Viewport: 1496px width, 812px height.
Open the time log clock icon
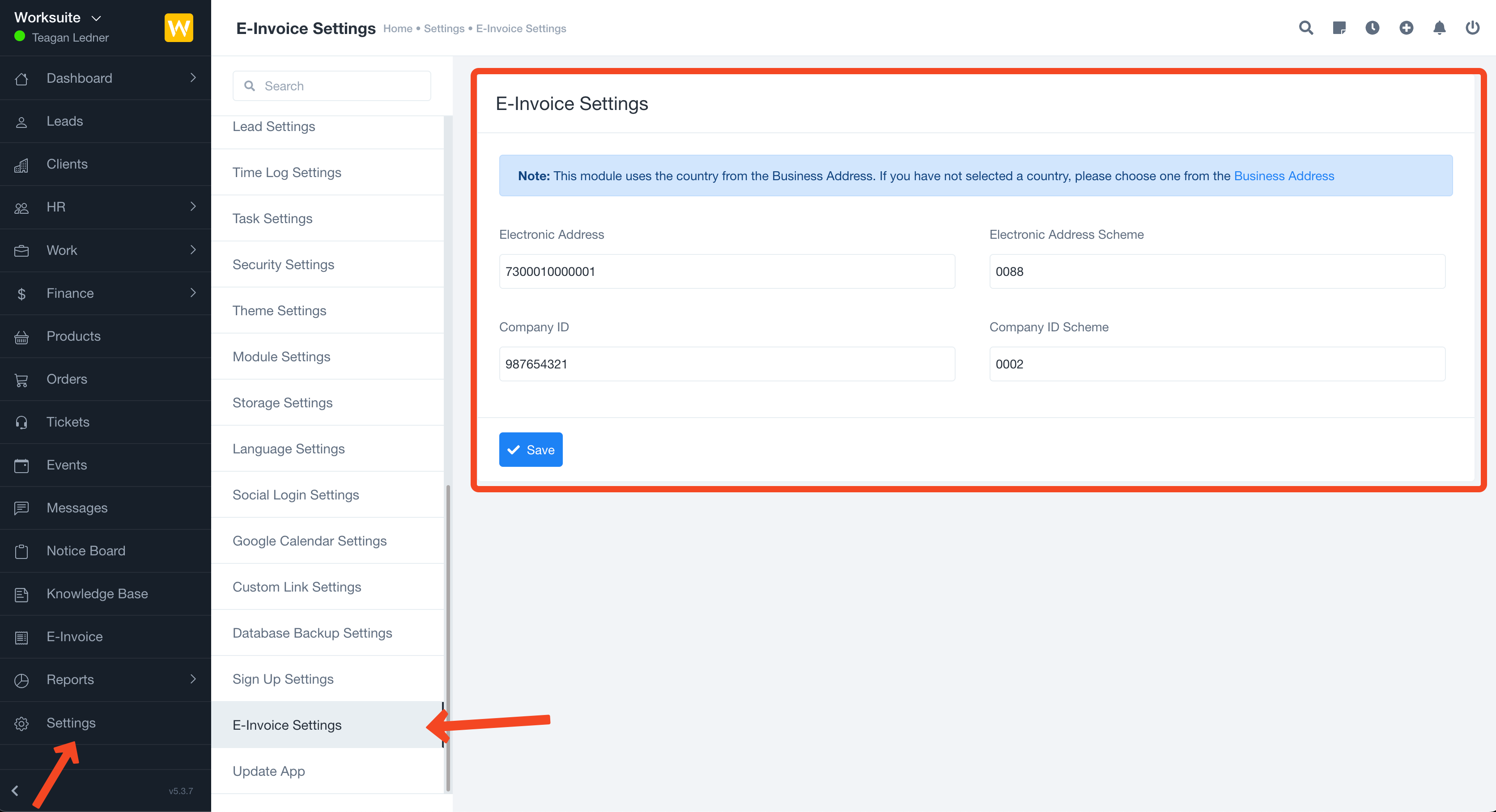pyautogui.click(x=1372, y=27)
